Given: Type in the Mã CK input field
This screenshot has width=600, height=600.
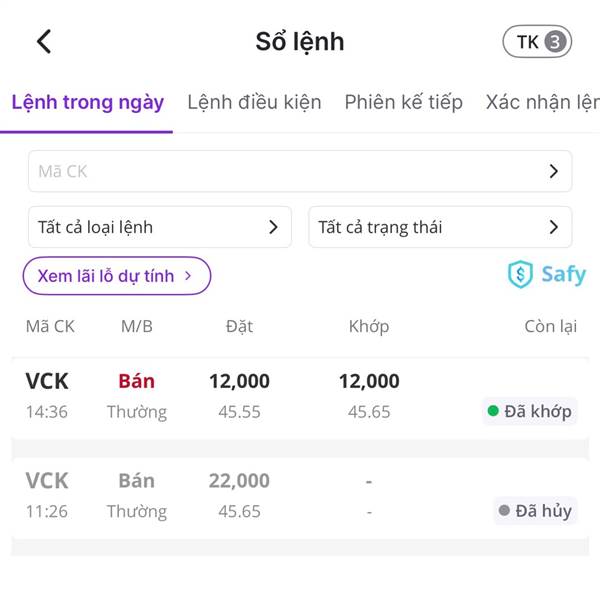Looking at the screenshot, I should pyautogui.click(x=280, y=172).
